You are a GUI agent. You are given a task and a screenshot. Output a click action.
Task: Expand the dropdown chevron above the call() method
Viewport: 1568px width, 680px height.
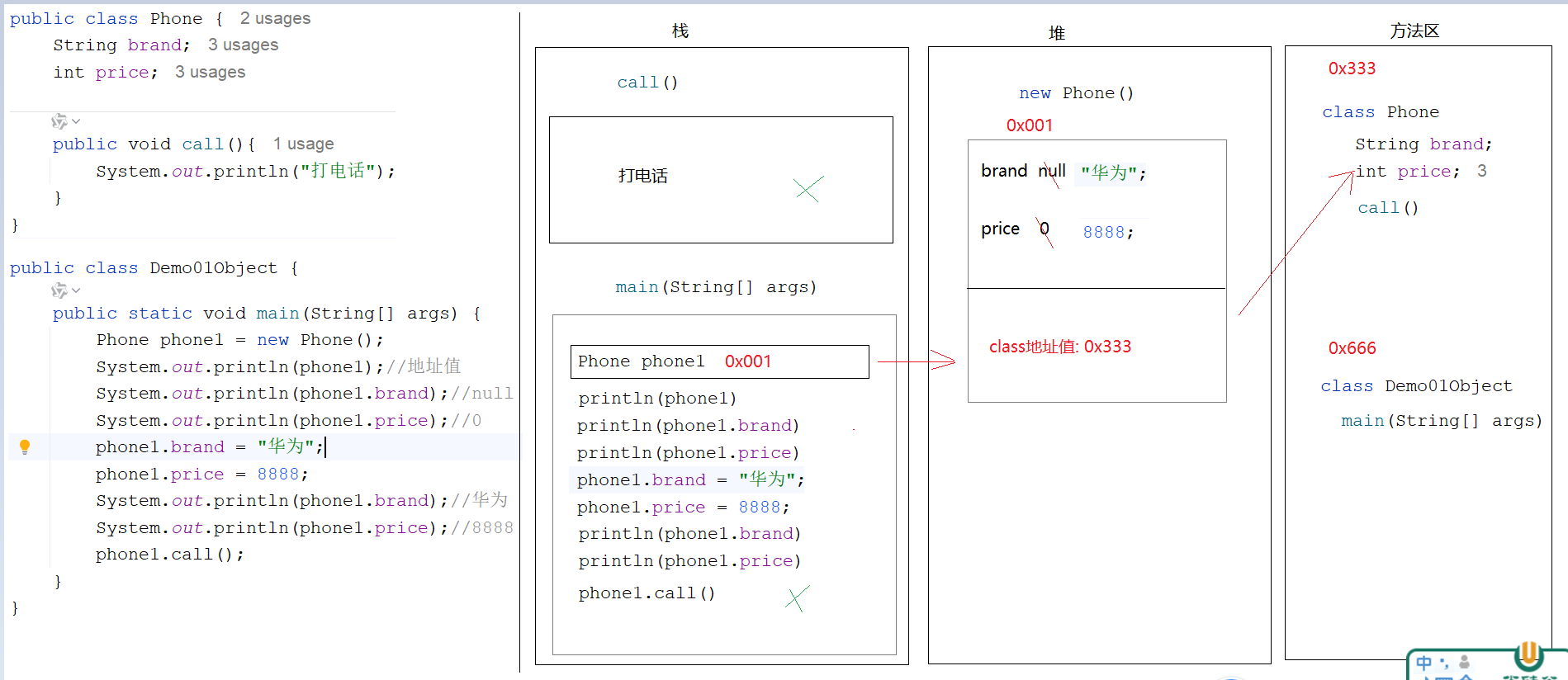click(x=76, y=122)
